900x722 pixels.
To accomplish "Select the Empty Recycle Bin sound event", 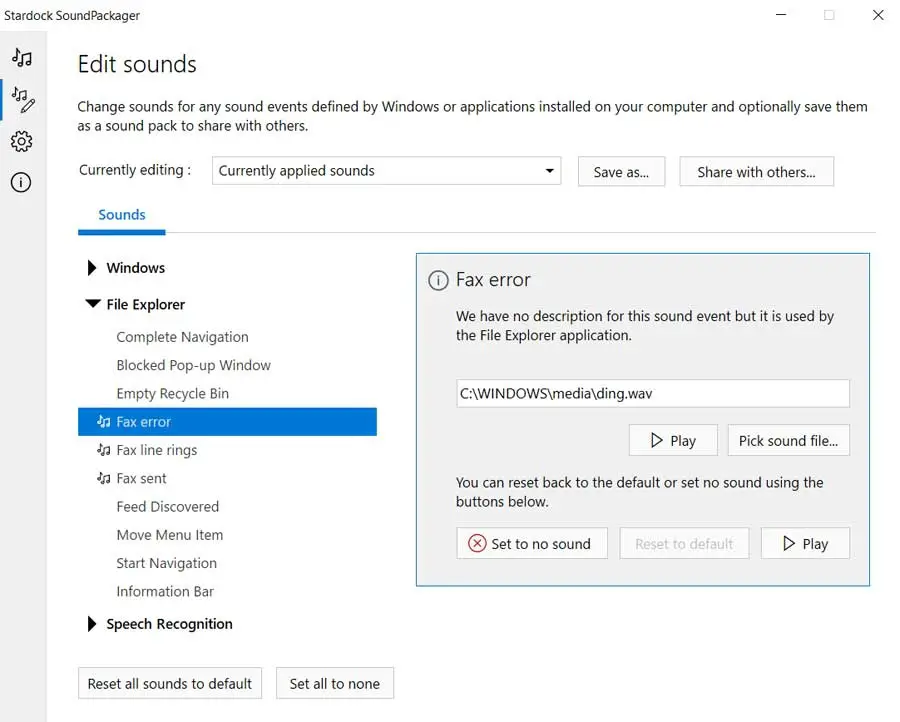I will 172,394.
